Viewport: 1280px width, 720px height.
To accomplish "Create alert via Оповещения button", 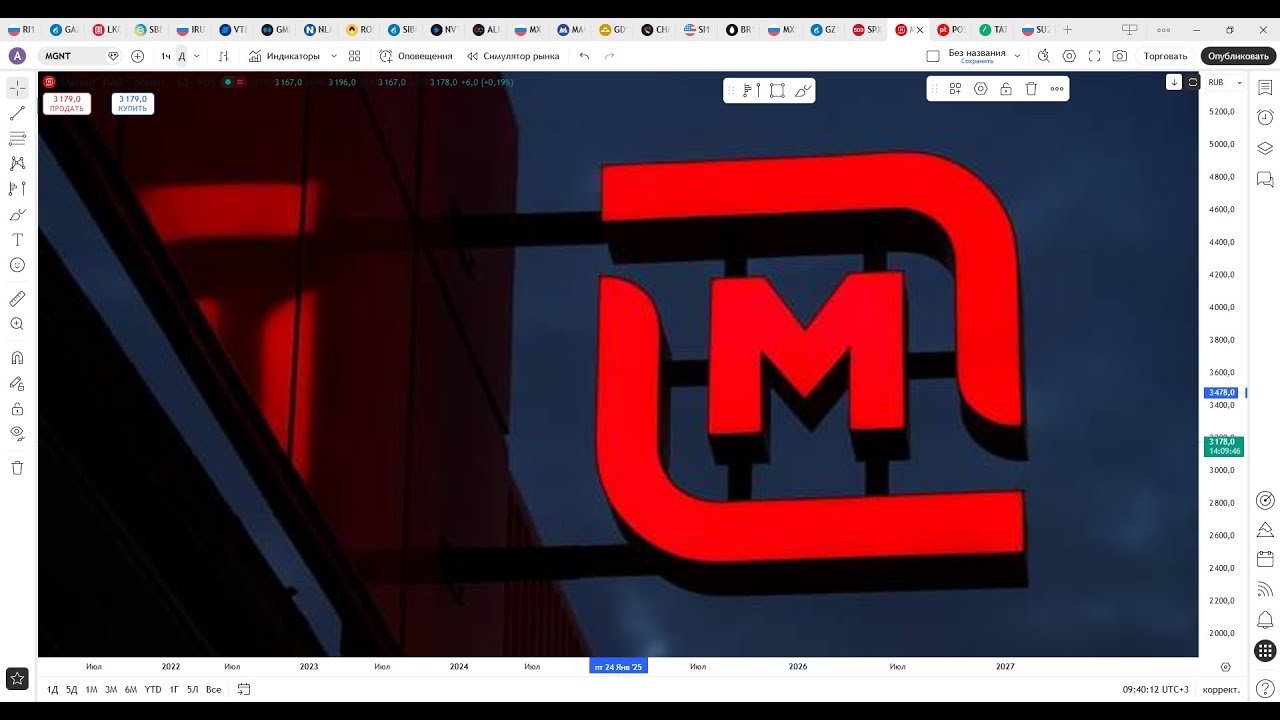I will point(416,56).
